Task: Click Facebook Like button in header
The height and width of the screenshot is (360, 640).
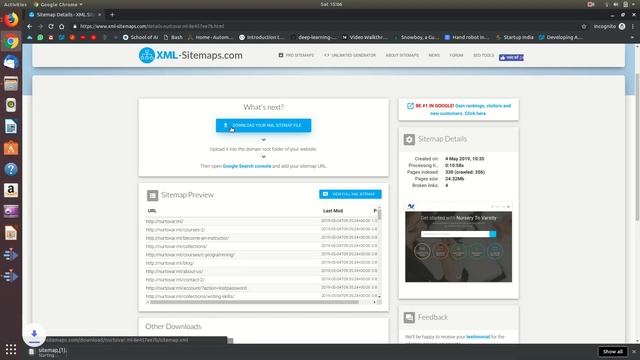Action: pyautogui.click(x=511, y=58)
